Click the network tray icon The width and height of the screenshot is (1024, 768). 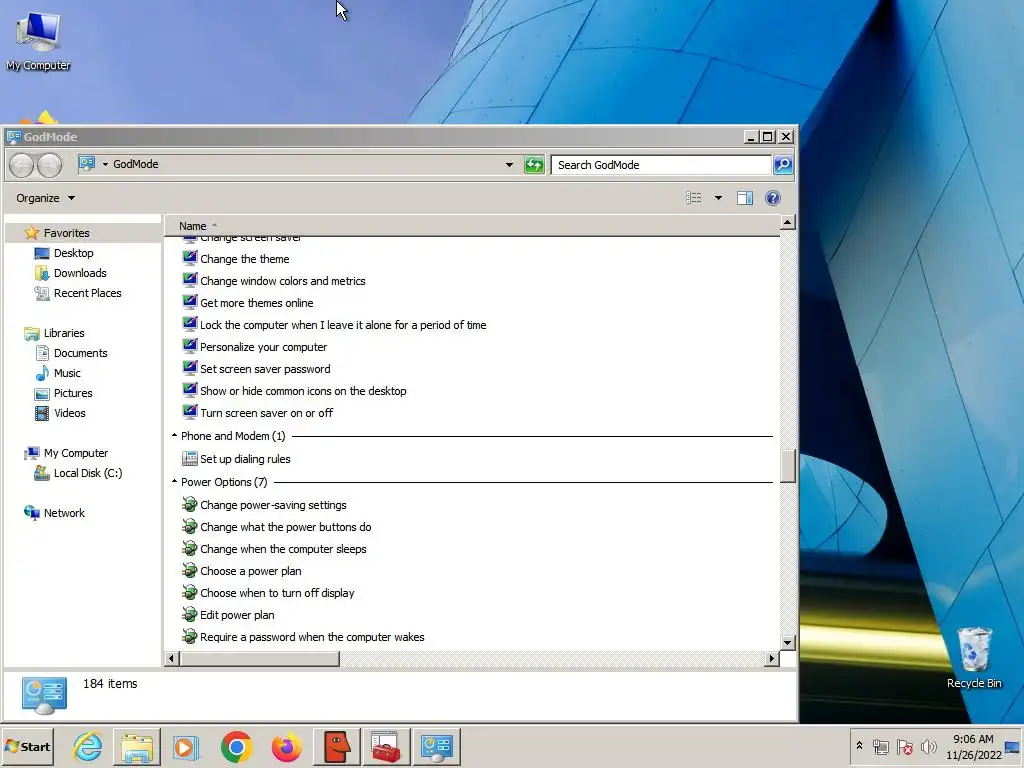(880, 746)
